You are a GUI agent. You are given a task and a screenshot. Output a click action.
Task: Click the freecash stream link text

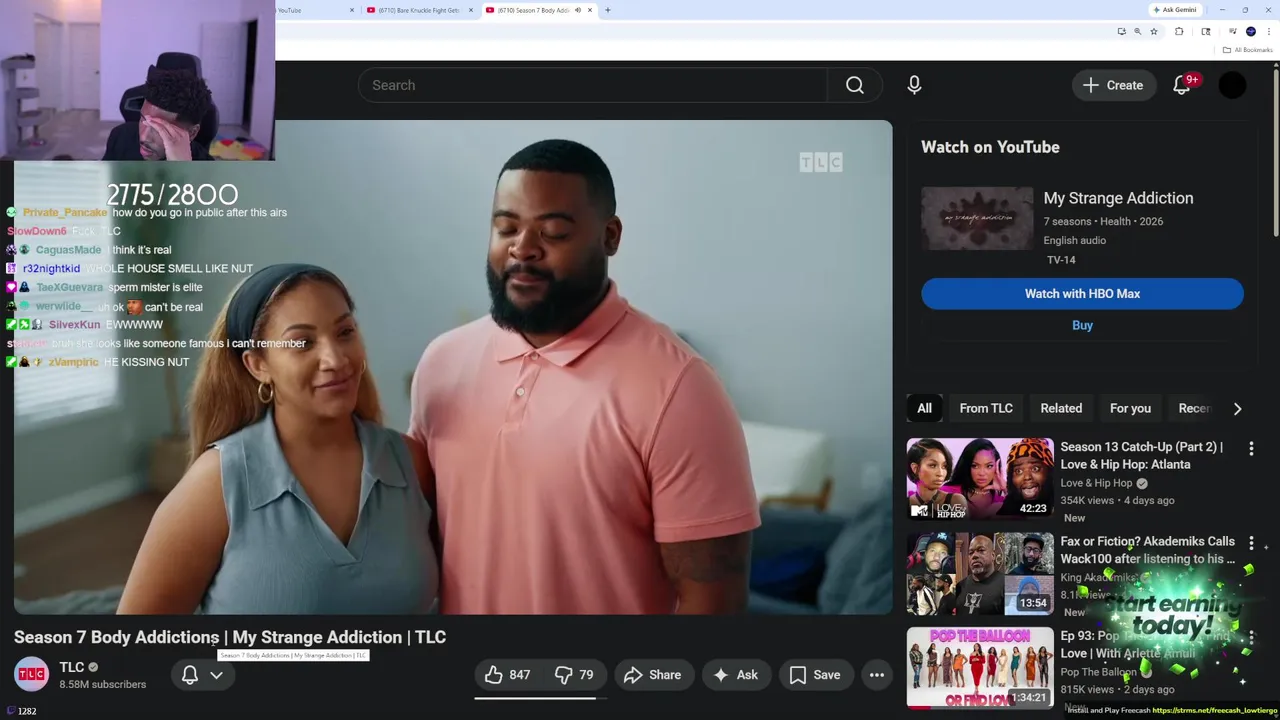(1215, 711)
